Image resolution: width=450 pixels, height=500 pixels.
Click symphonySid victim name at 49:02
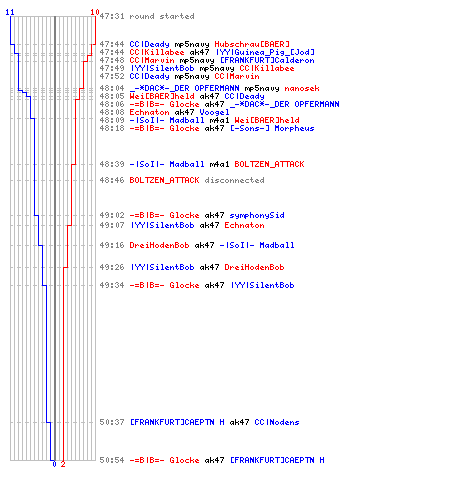pyautogui.click(x=257, y=215)
